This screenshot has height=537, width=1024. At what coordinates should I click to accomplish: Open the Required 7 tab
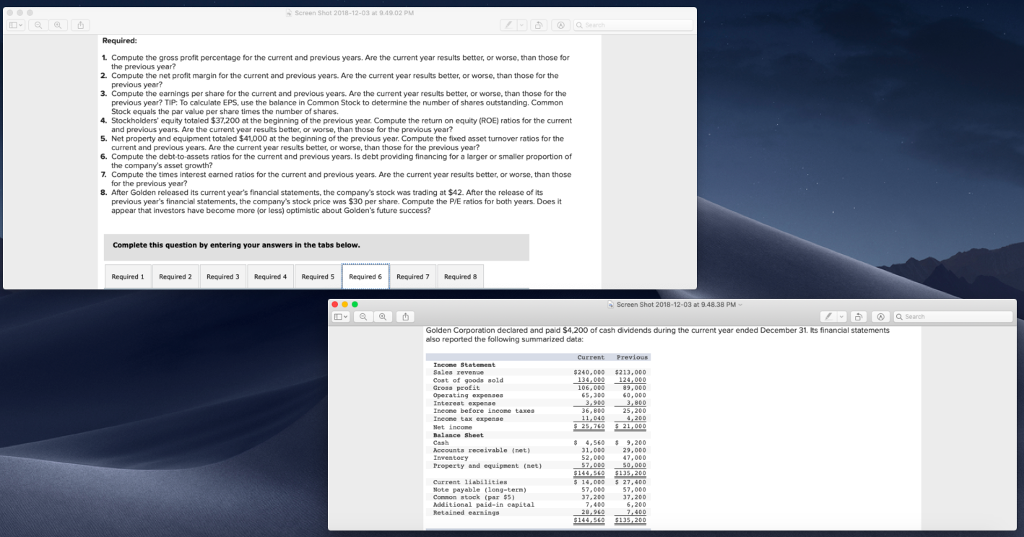tap(413, 276)
